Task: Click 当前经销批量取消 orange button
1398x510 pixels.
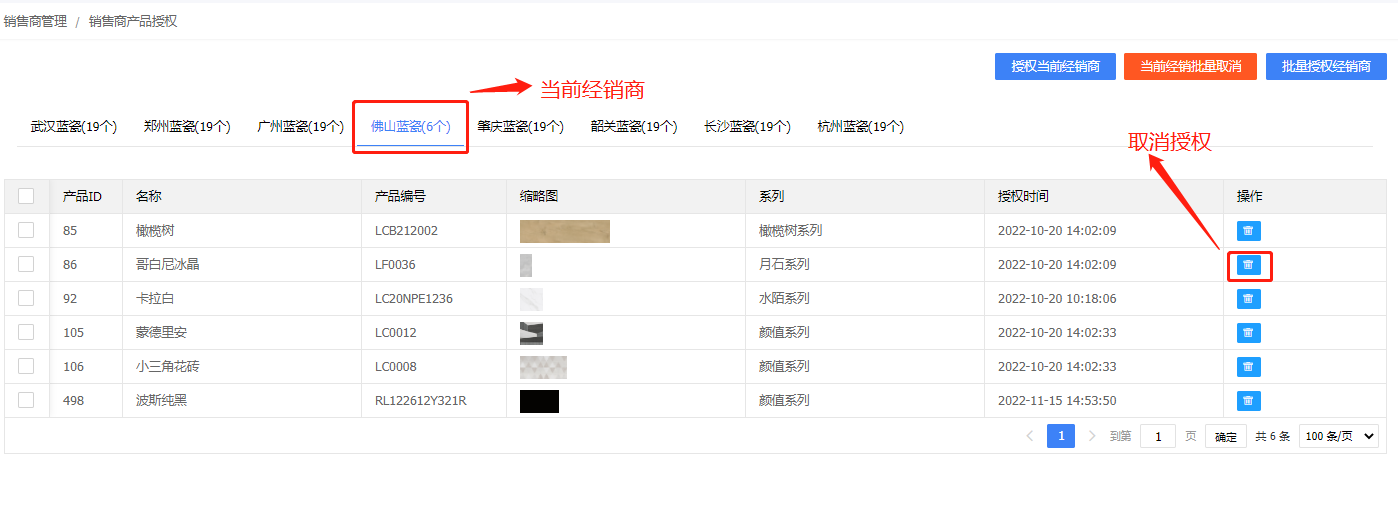Action: pos(1190,66)
